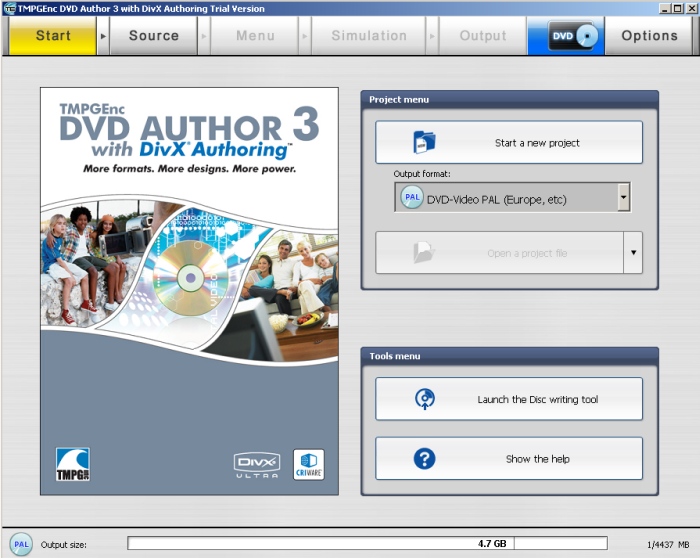This screenshot has height=558, width=700.
Task: Click the Project menu panel header
Action: coord(509,100)
